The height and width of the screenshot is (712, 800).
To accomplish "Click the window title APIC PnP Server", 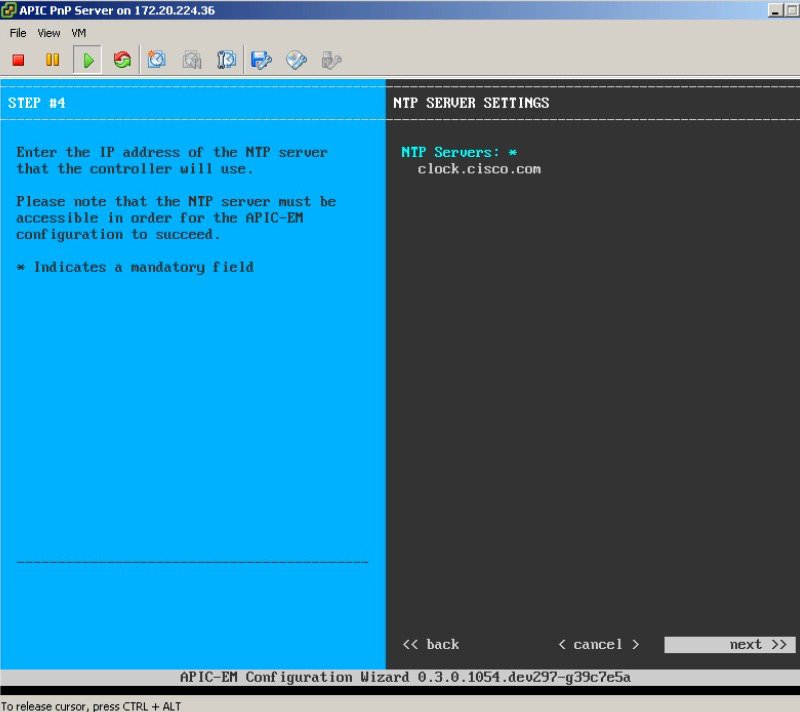I will tap(117, 10).
